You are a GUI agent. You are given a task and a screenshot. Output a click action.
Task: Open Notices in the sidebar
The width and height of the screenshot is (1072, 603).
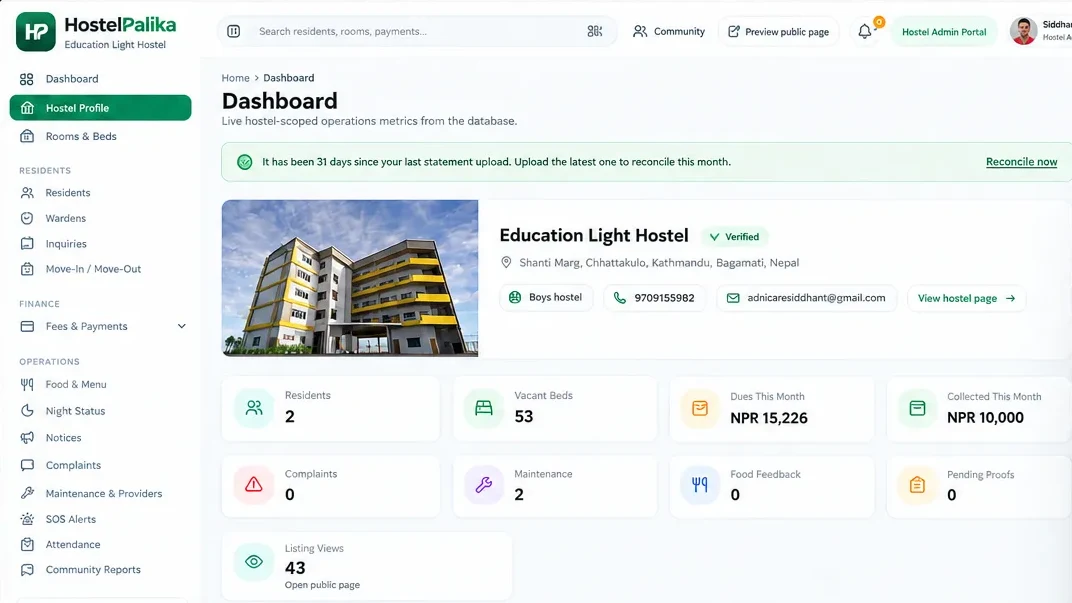pos(100,438)
